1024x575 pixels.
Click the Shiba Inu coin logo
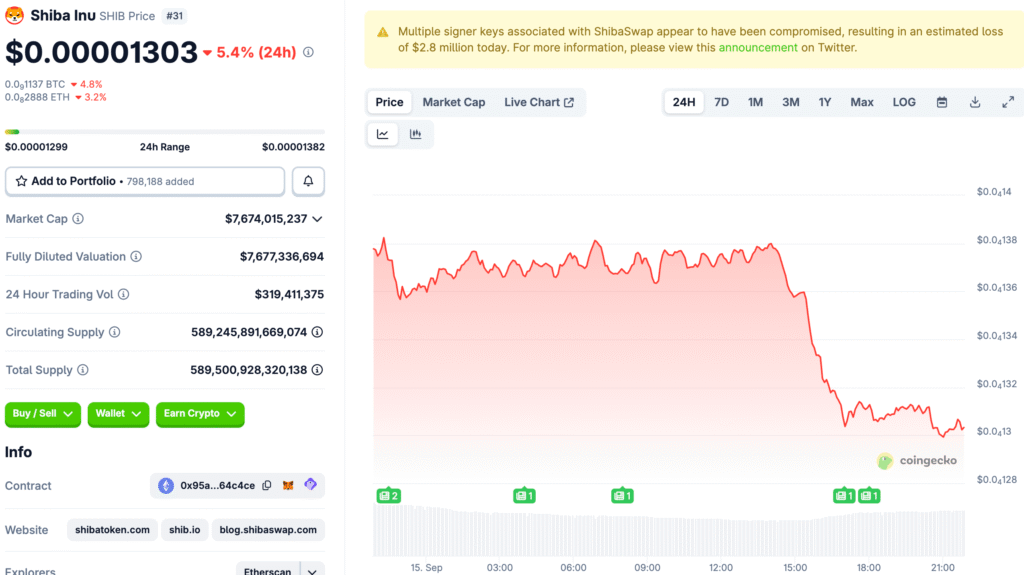[14, 15]
